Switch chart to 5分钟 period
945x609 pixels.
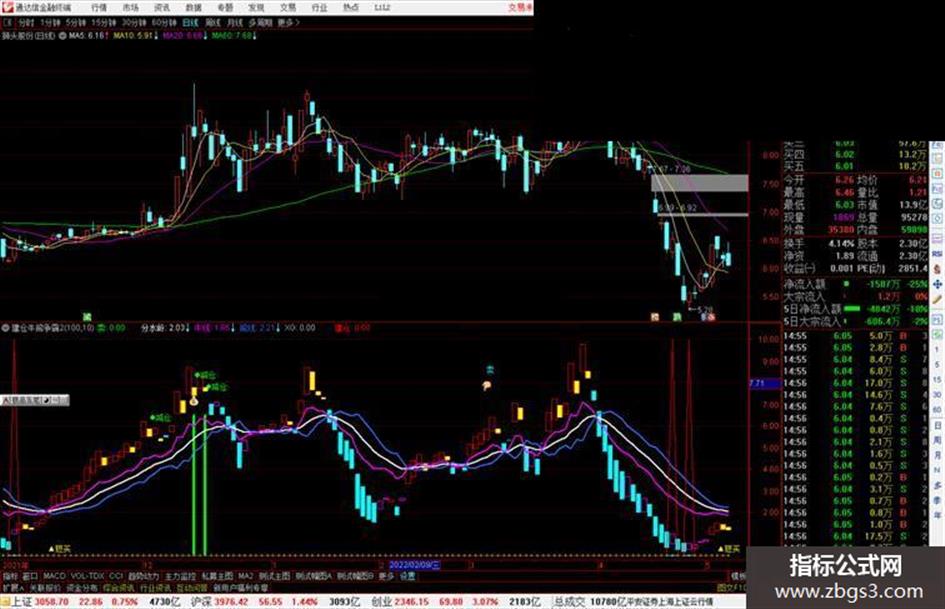click(75, 22)
